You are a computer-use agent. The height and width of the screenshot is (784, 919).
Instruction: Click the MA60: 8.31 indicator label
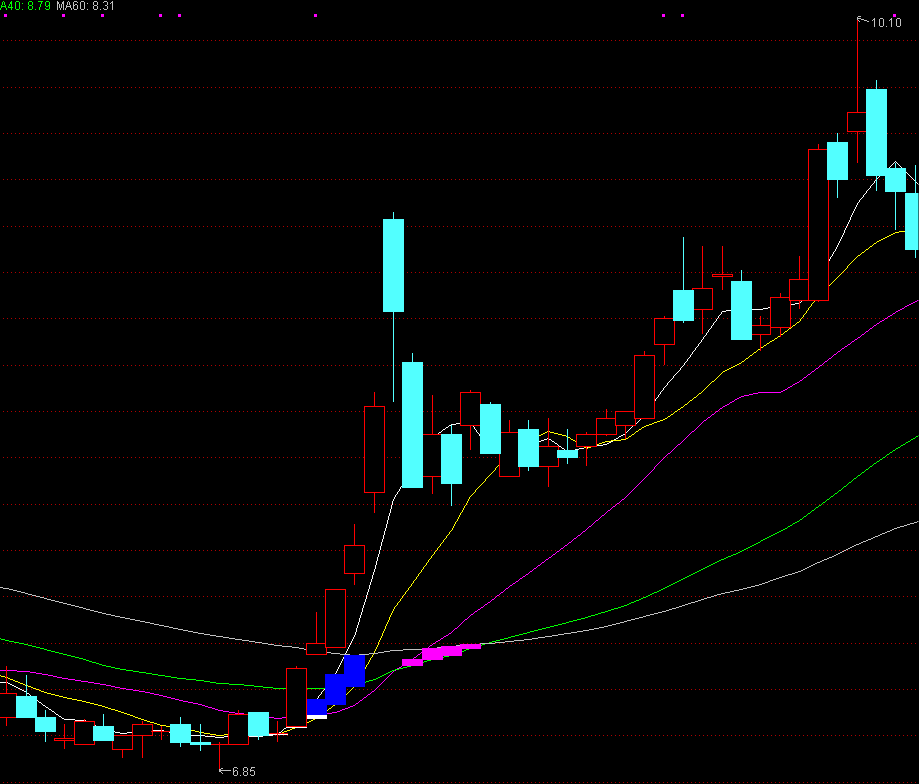[85, 6]
